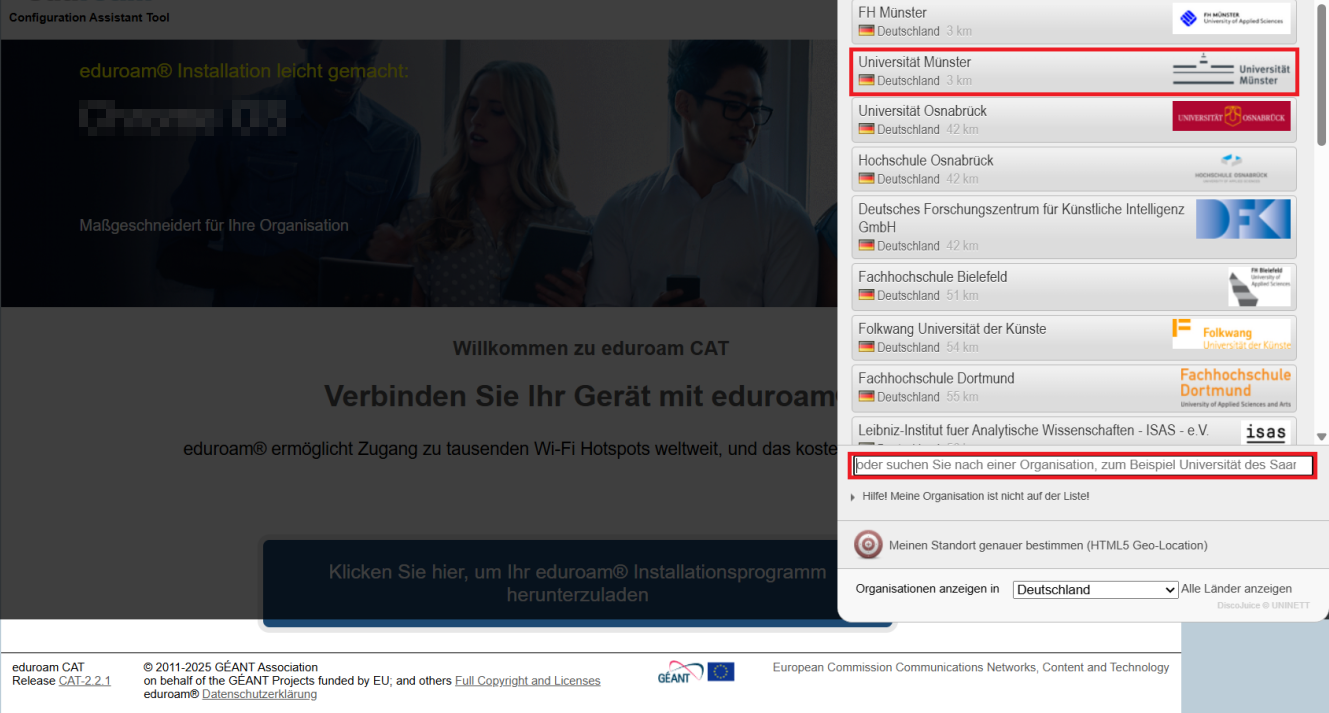This screenshot has width=1329, height=713.
Task: Select Deutsches Forschungszentrum für Künstliche Intelligenz GmbH
Action: click(x=1074, y=227)
